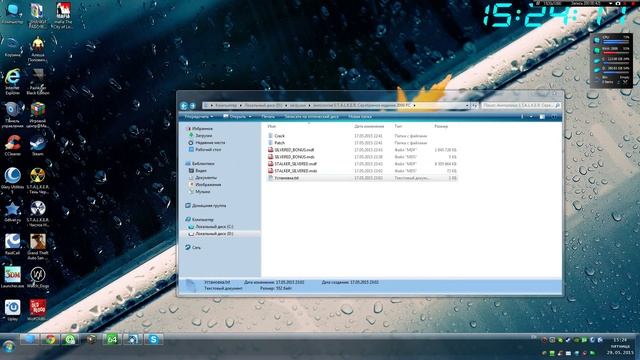
Task: Launch CCleaner from the desktop
Action: pos(12,146)
